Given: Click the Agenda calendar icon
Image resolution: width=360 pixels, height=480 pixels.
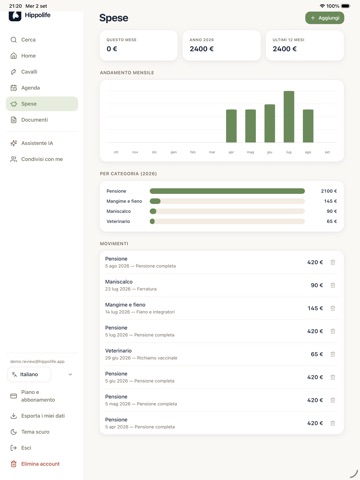Looking at the screenshot, I should coord(14,88).
